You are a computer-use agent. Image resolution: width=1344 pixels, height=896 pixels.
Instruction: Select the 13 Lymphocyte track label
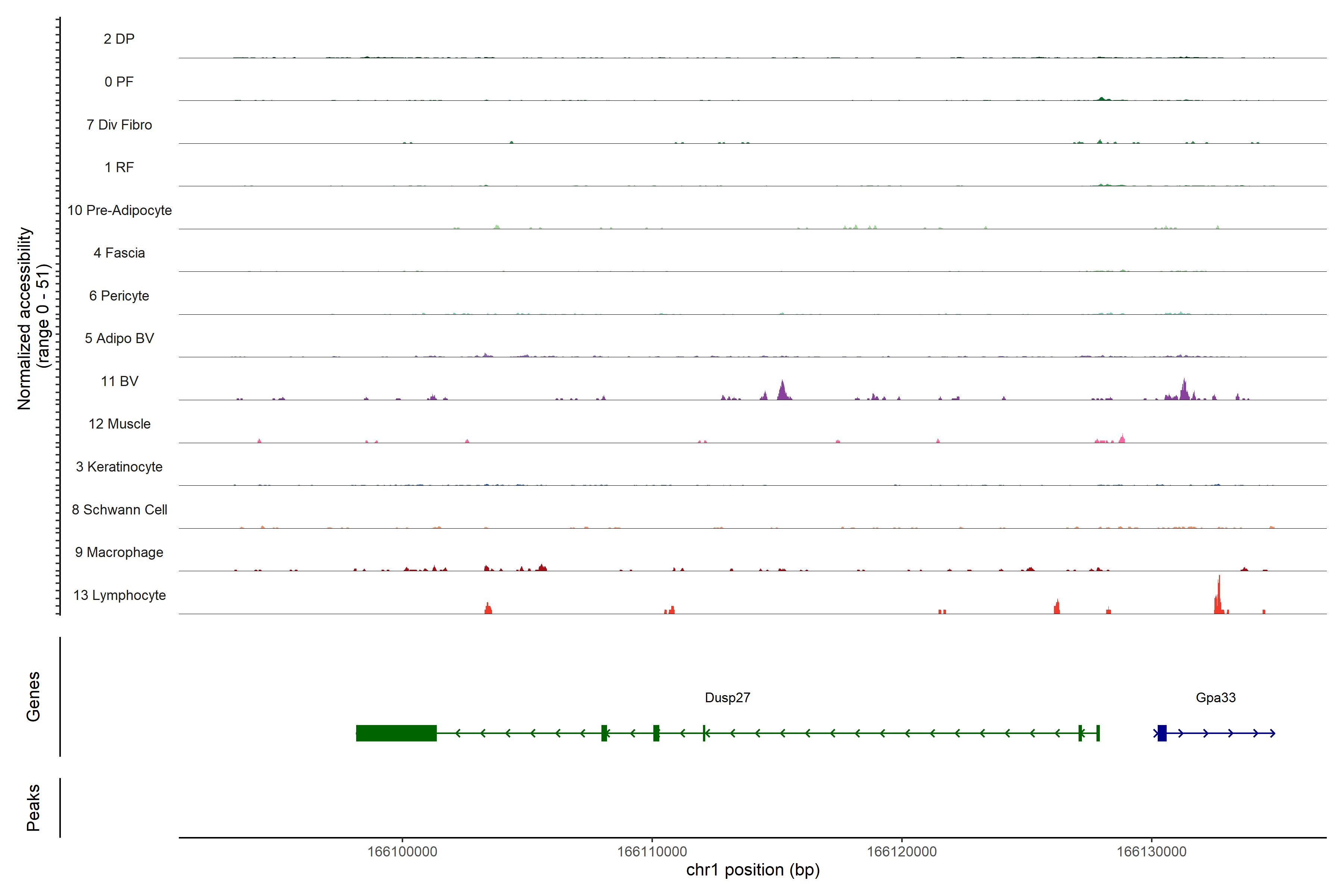click(119, 595)
